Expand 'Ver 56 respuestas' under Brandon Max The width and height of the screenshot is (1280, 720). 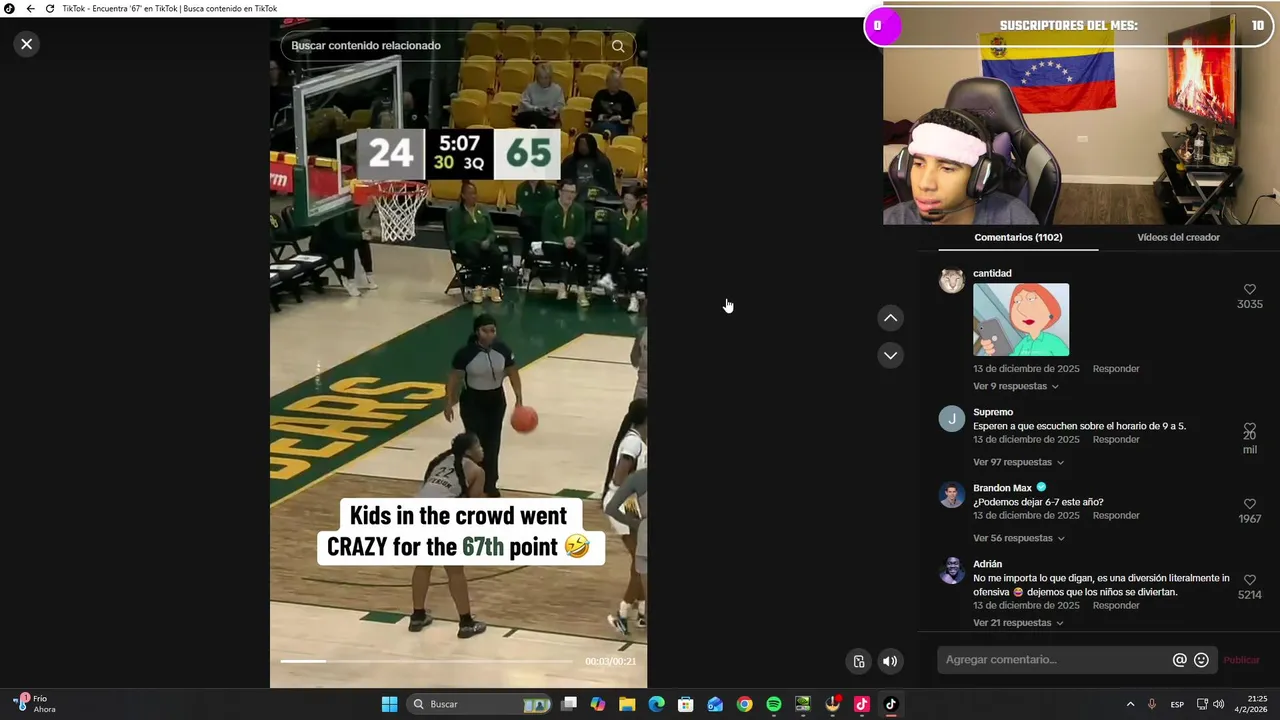click(x=1018, y=538)
